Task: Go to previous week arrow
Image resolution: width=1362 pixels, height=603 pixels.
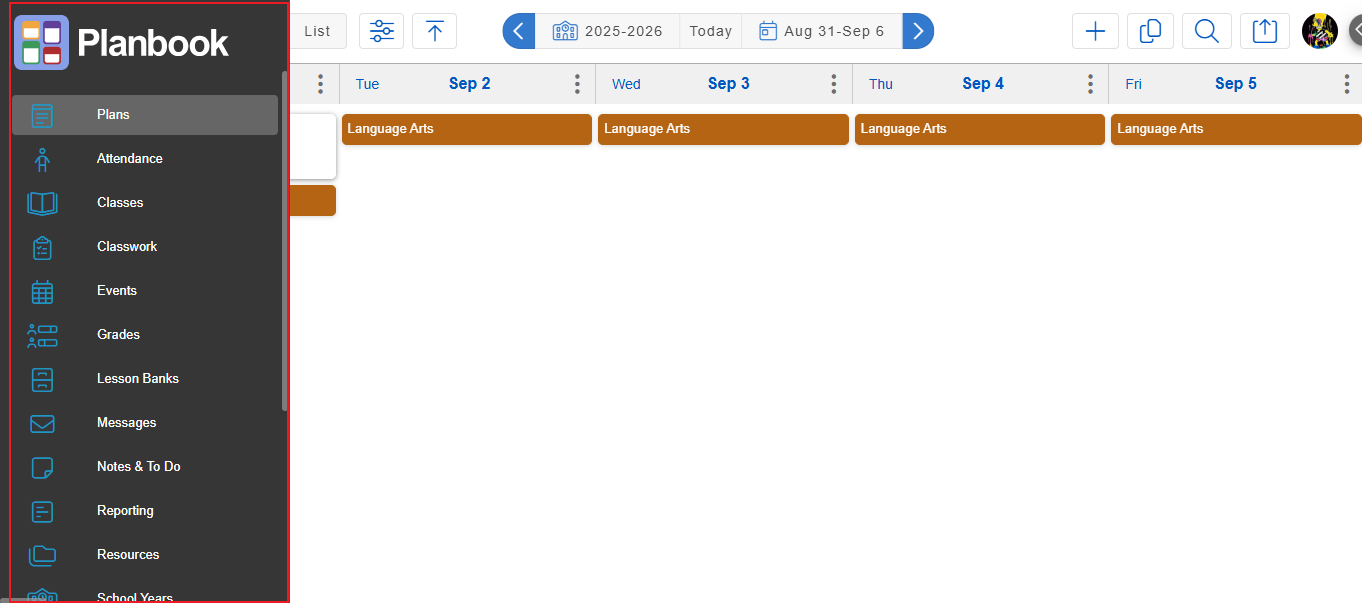Action: (518, 31)
